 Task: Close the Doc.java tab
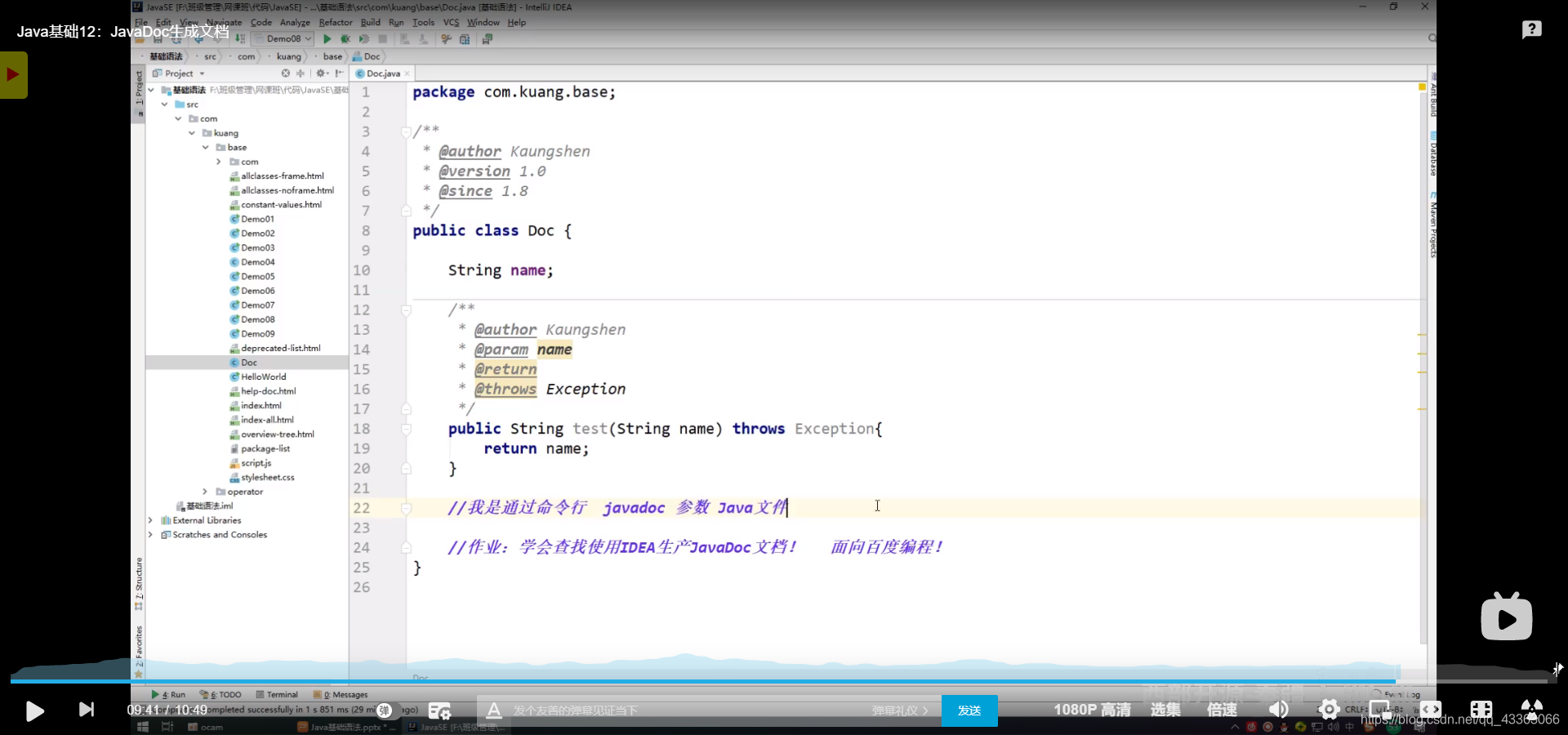407,73
